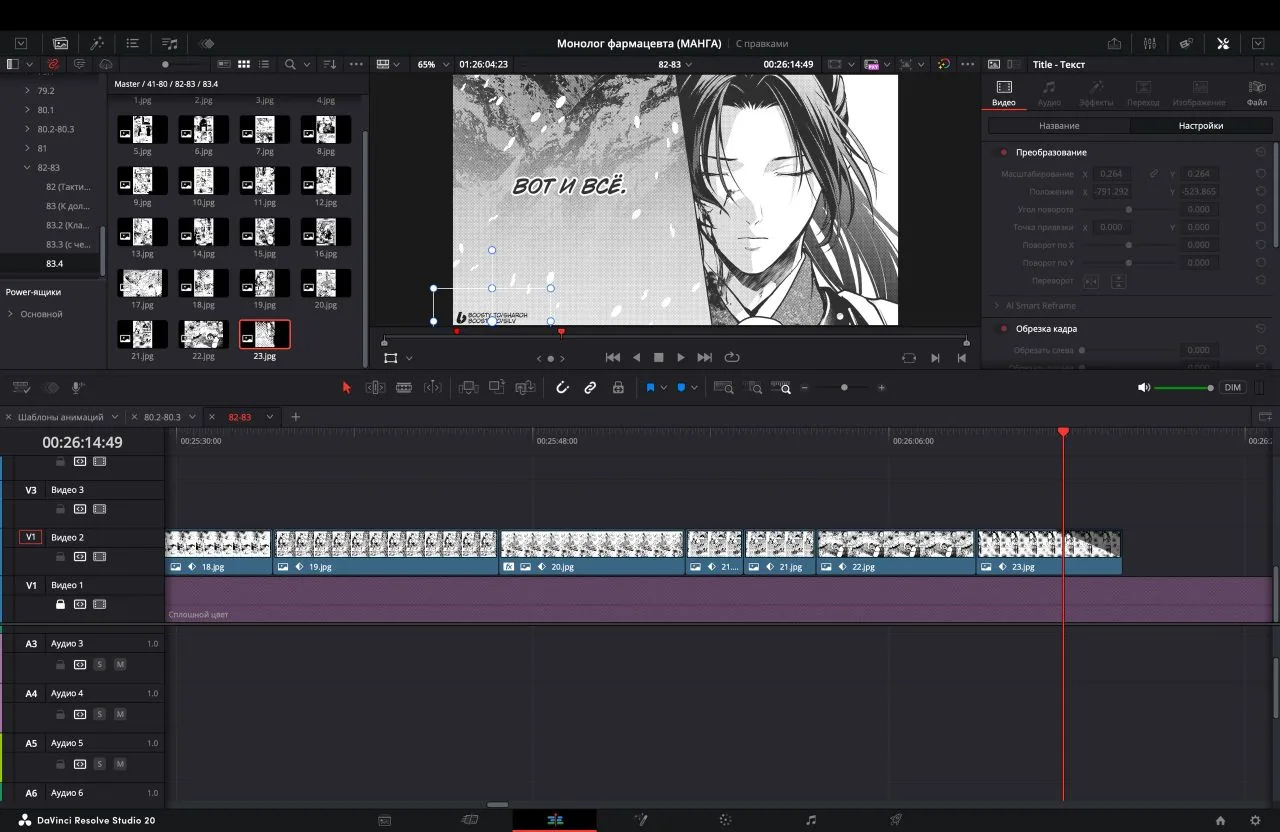Image resolution: width=1280 pixels, height=832 pixels.
Task: Expand the AI Smart Reframe section
Action: [x=996, y=305]
